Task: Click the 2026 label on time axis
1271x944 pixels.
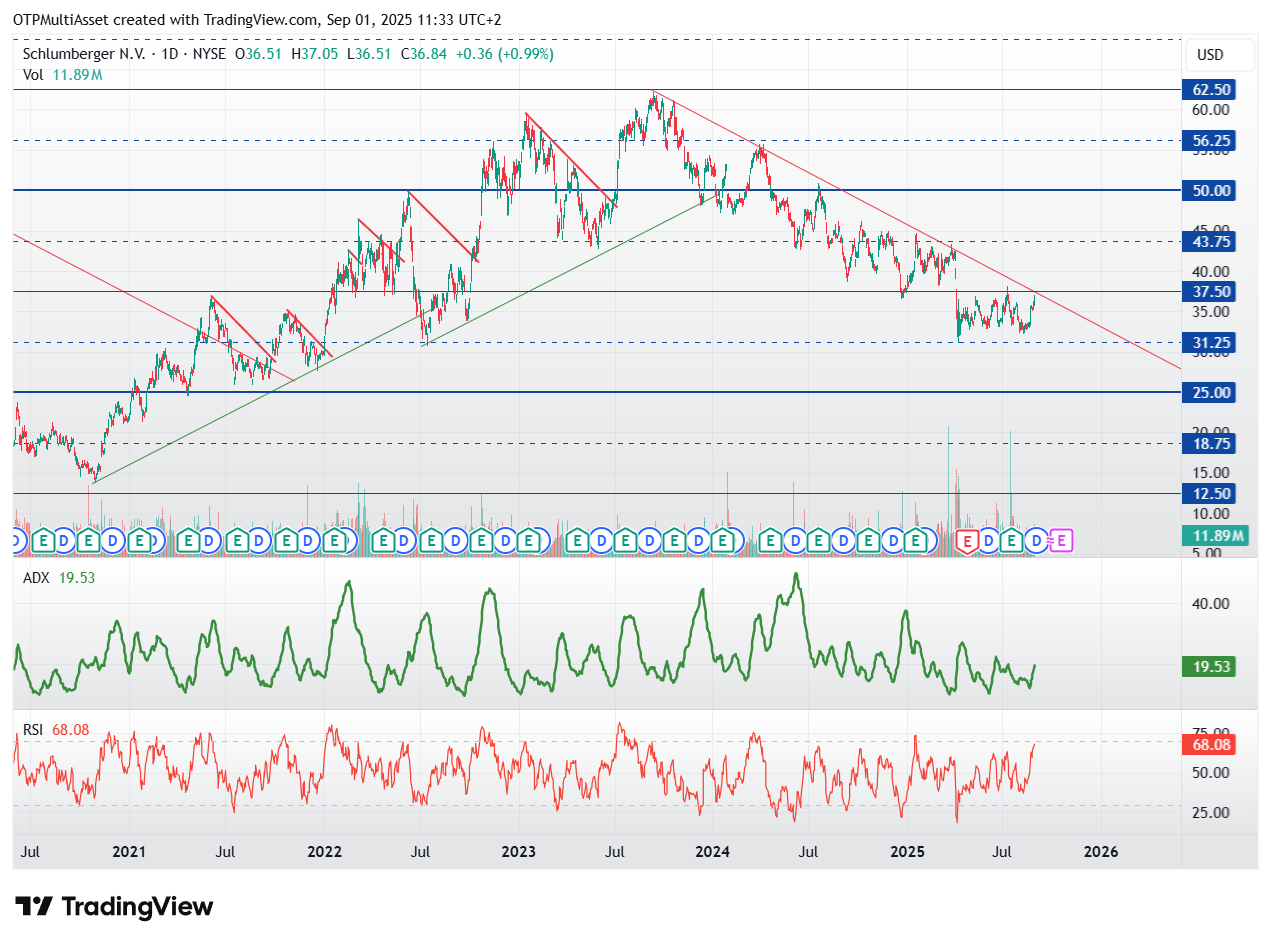Action: (x=1101, y=852)
